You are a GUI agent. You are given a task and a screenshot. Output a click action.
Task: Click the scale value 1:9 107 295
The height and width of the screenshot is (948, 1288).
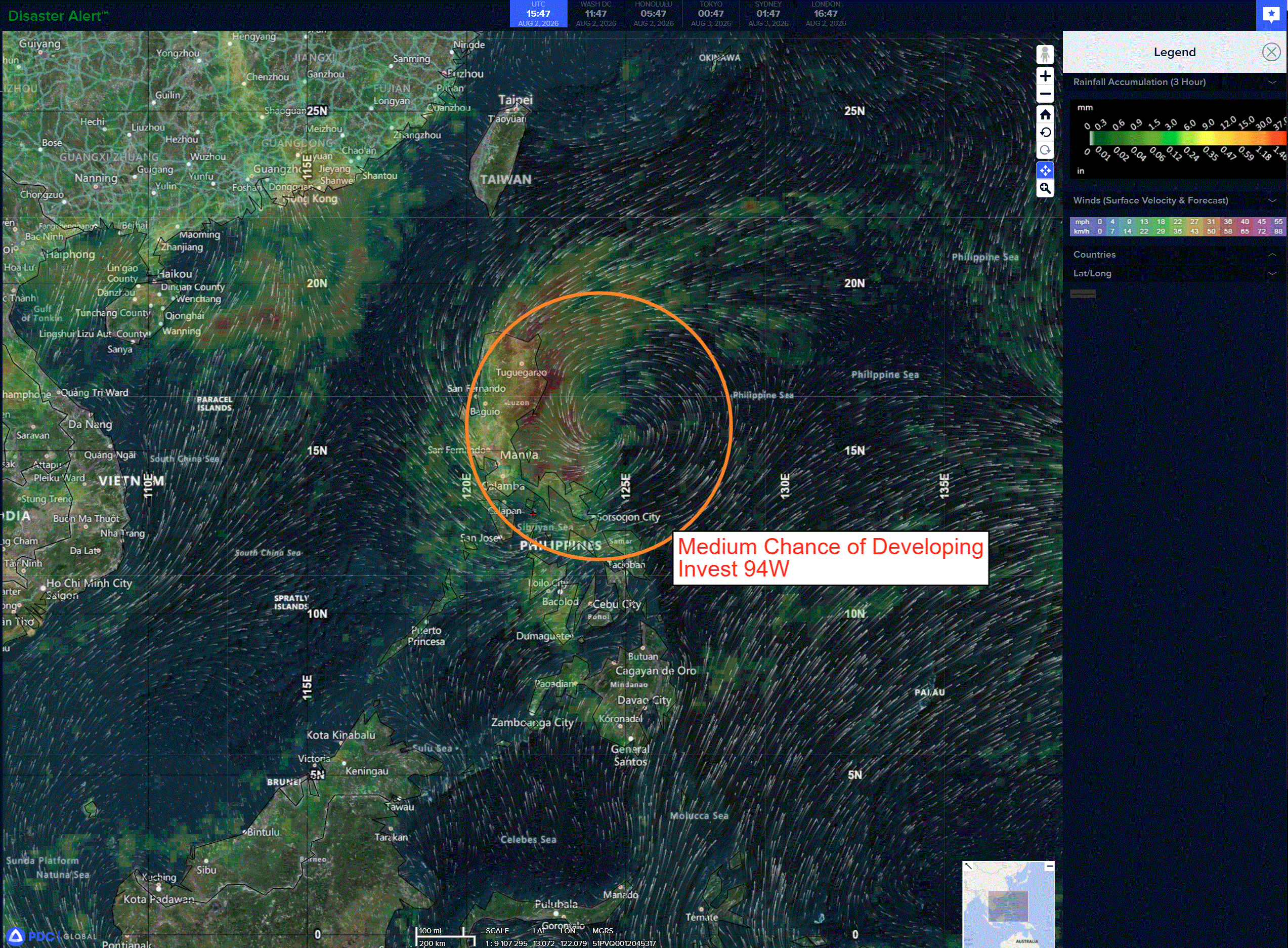(506, 943)
